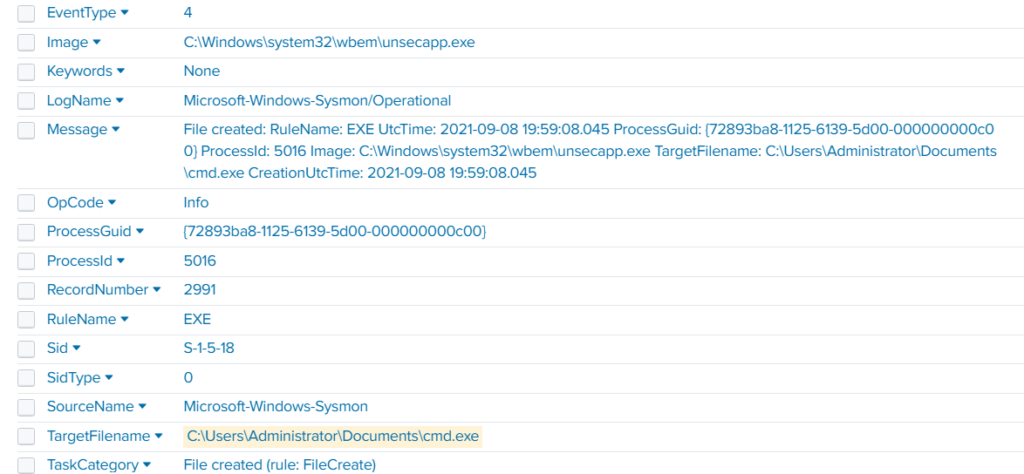Click SourceName value Microsoft-Windows-Sysmon
Viewport: 1024px width, 474px height.
coord(276,407)
